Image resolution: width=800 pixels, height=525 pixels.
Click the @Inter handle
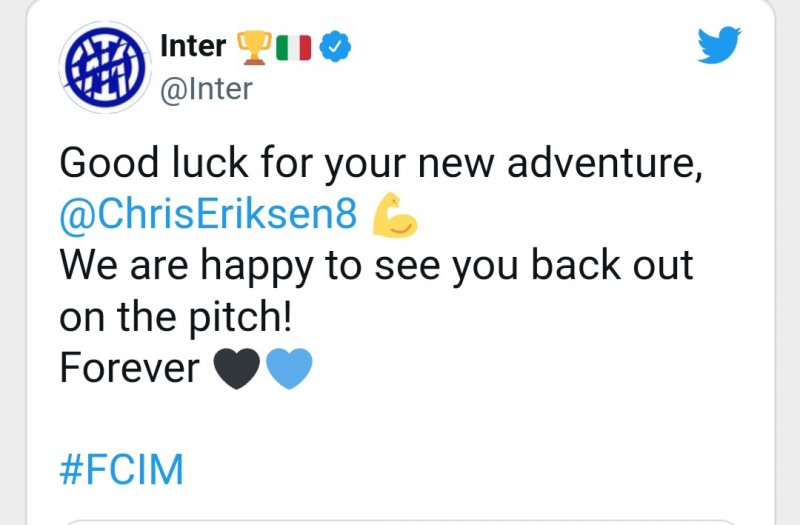(x=206, y=88)
